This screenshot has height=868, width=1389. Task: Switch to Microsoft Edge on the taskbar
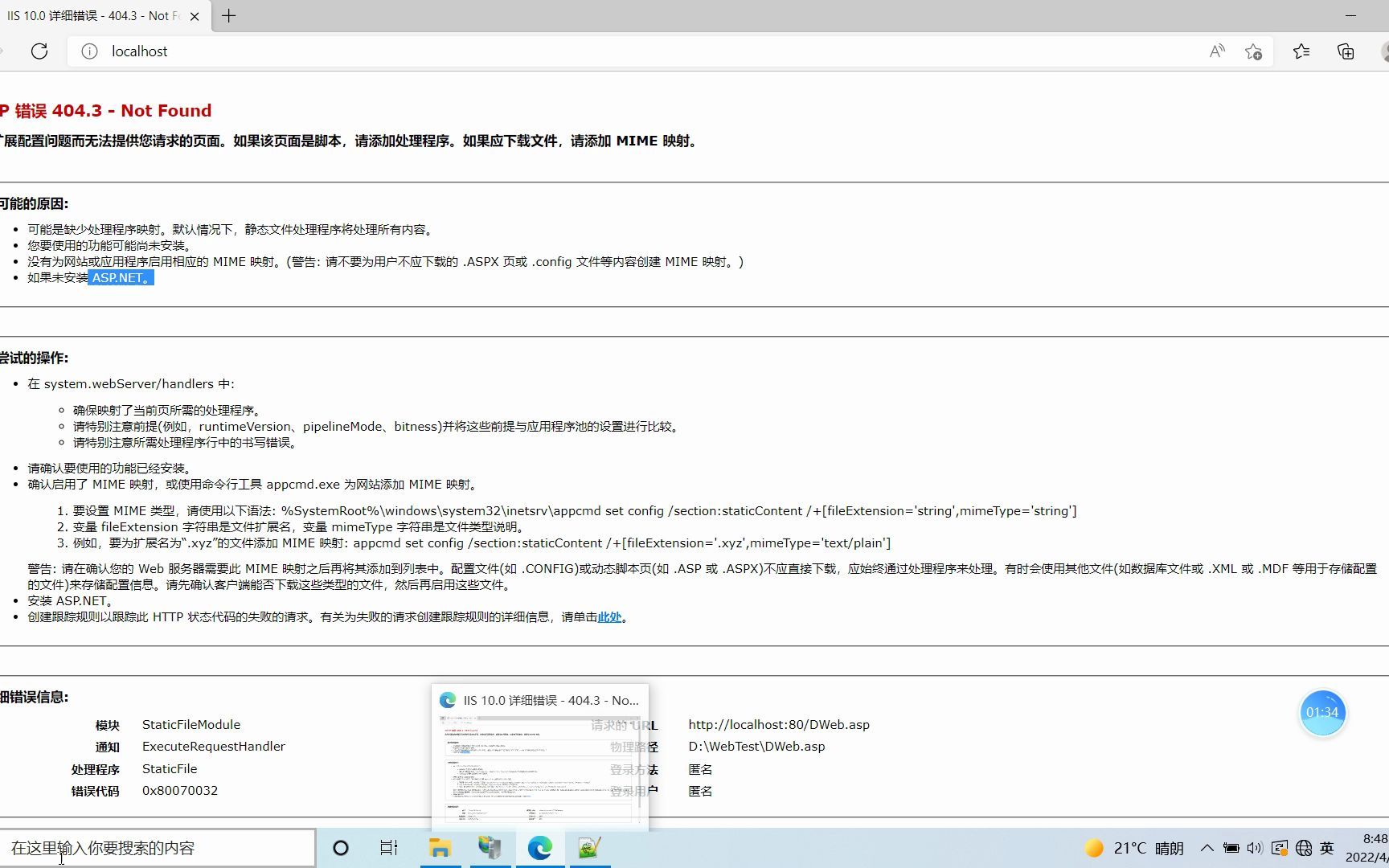point(540,848)
